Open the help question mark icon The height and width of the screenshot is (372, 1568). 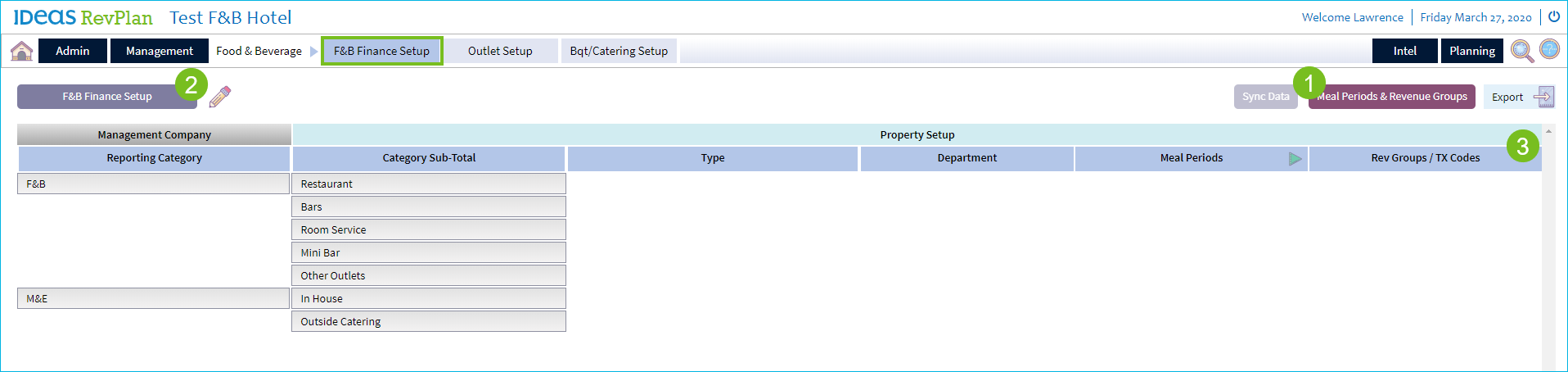1549,49
